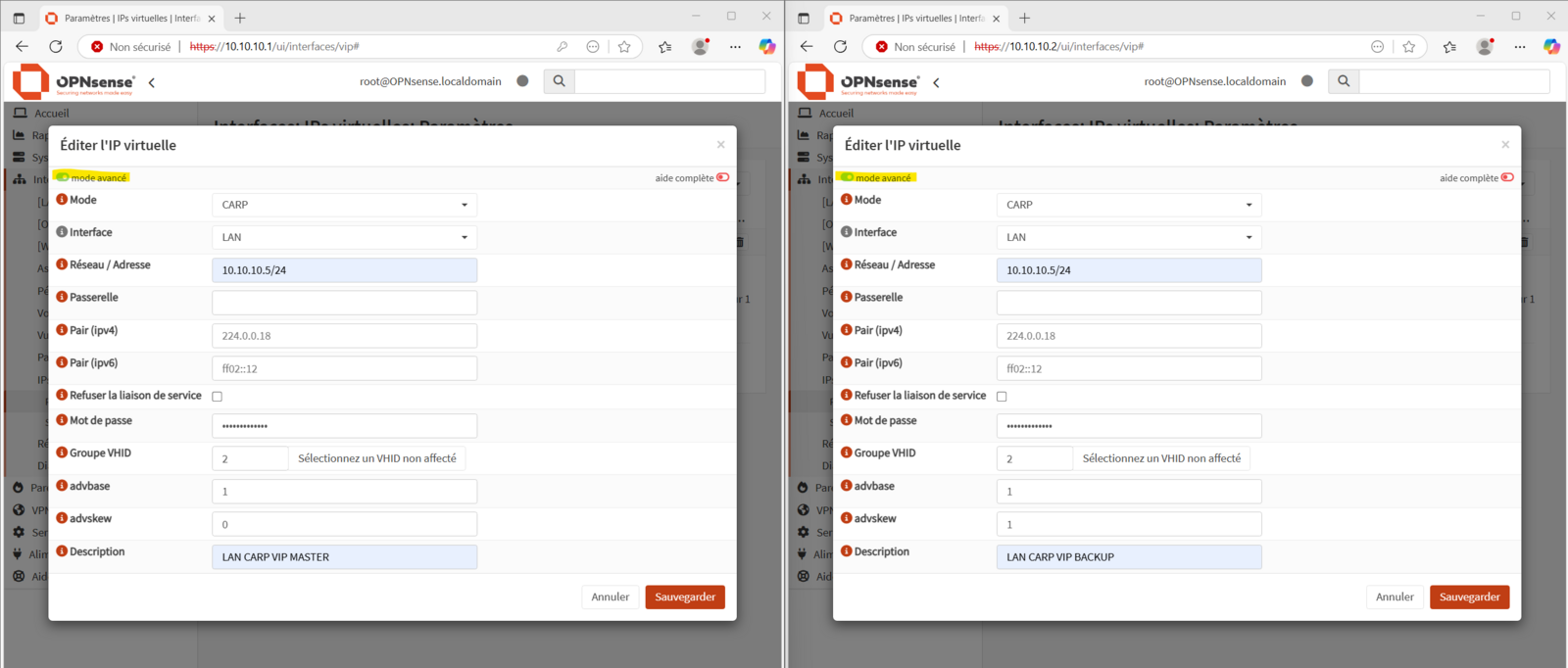Click the info icon beside Groupe VHID in the right dialog
This screenshot has width=1568, height=668.
(x=847, y=453)
